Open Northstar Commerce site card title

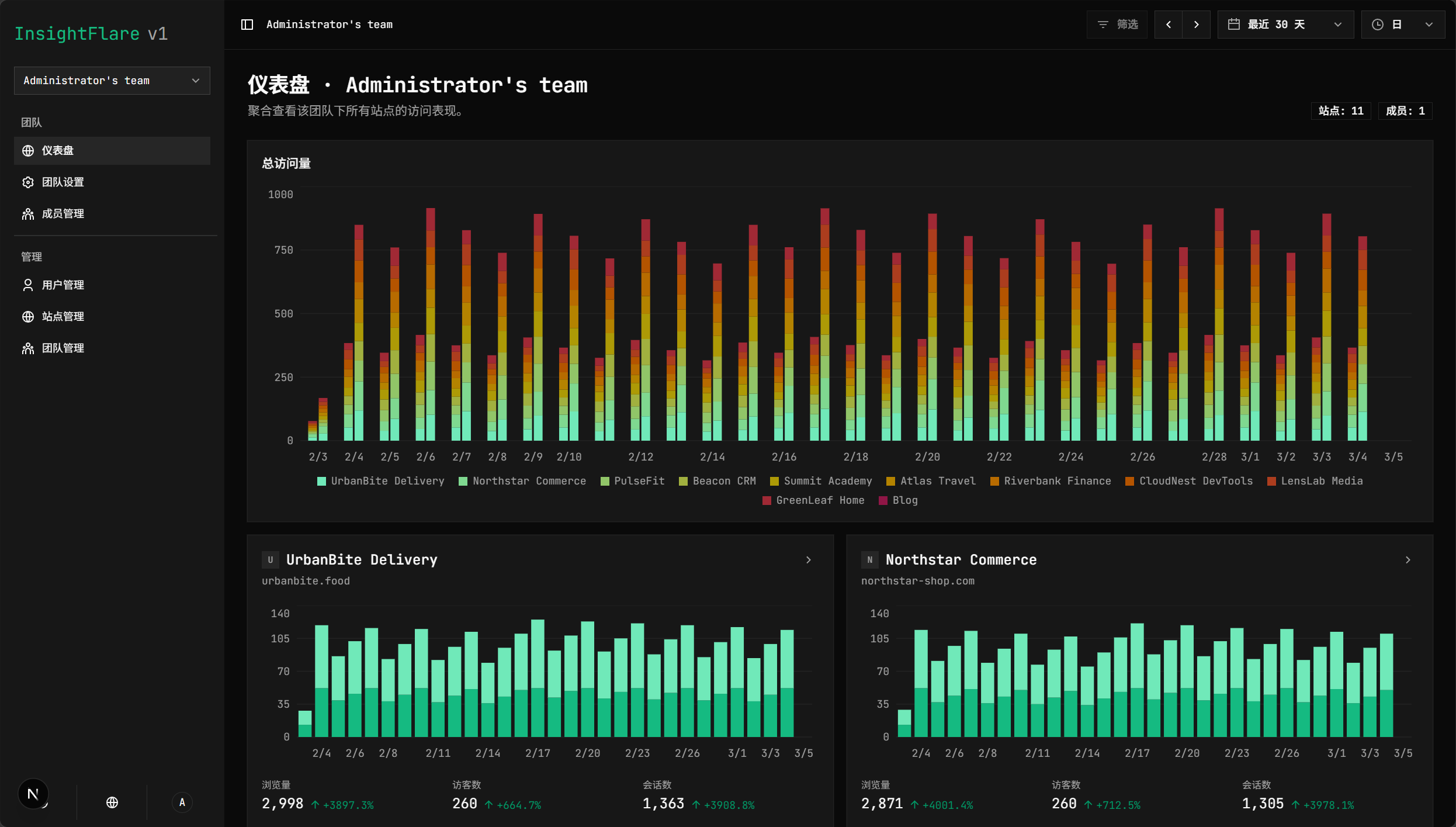961,560
